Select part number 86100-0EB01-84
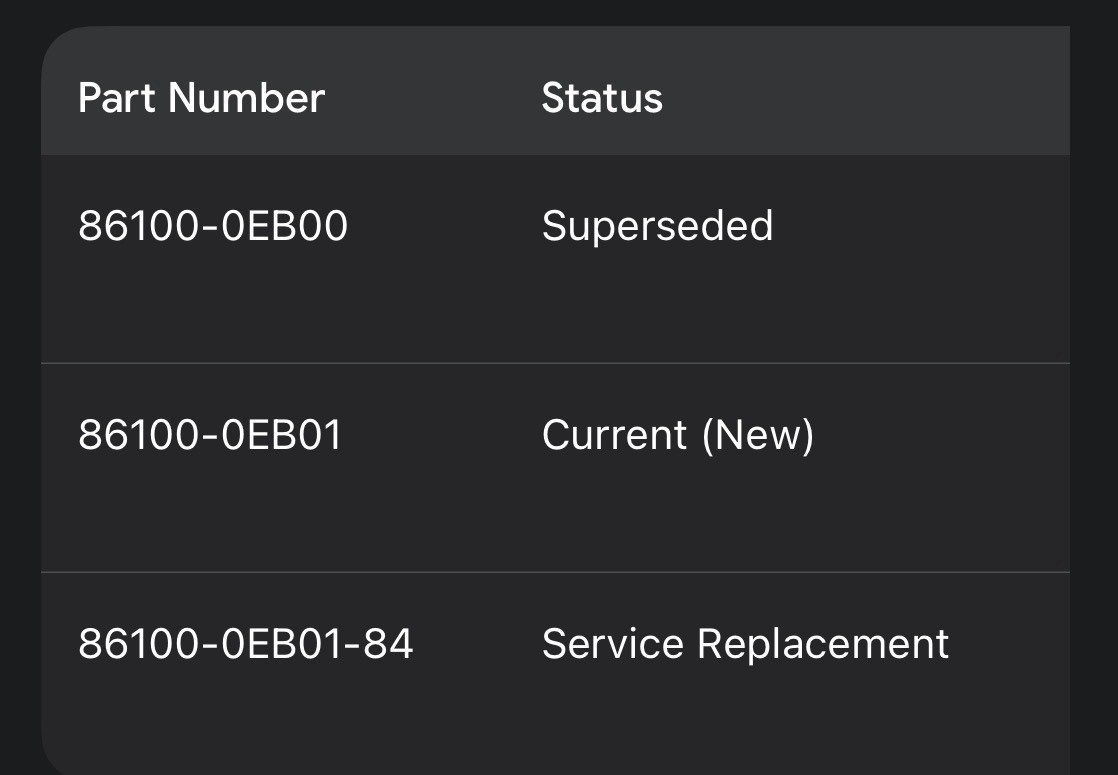1118x775 pixels. 245,644
